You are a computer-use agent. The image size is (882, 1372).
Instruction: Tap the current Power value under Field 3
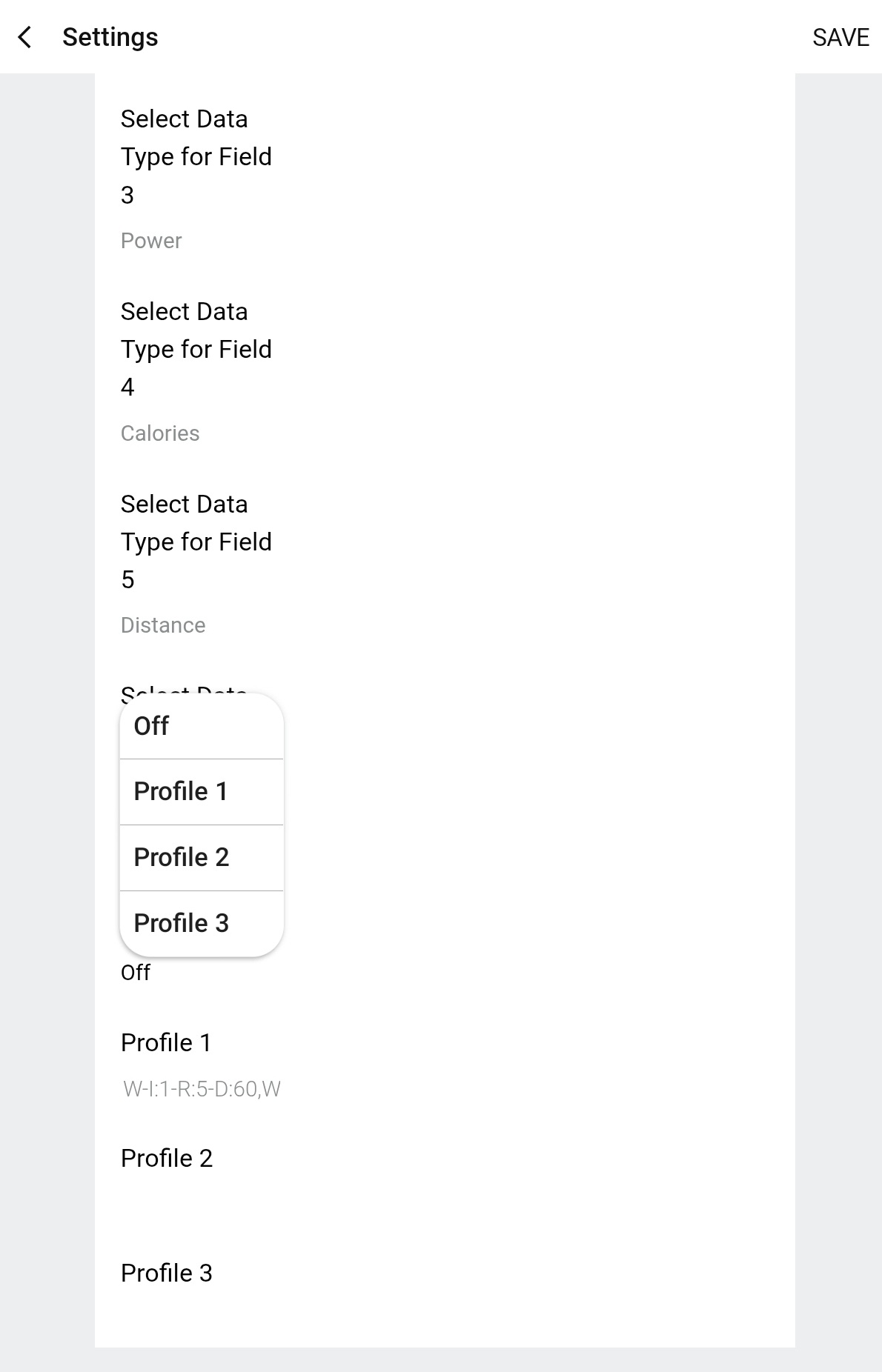[x=151, y=240]
